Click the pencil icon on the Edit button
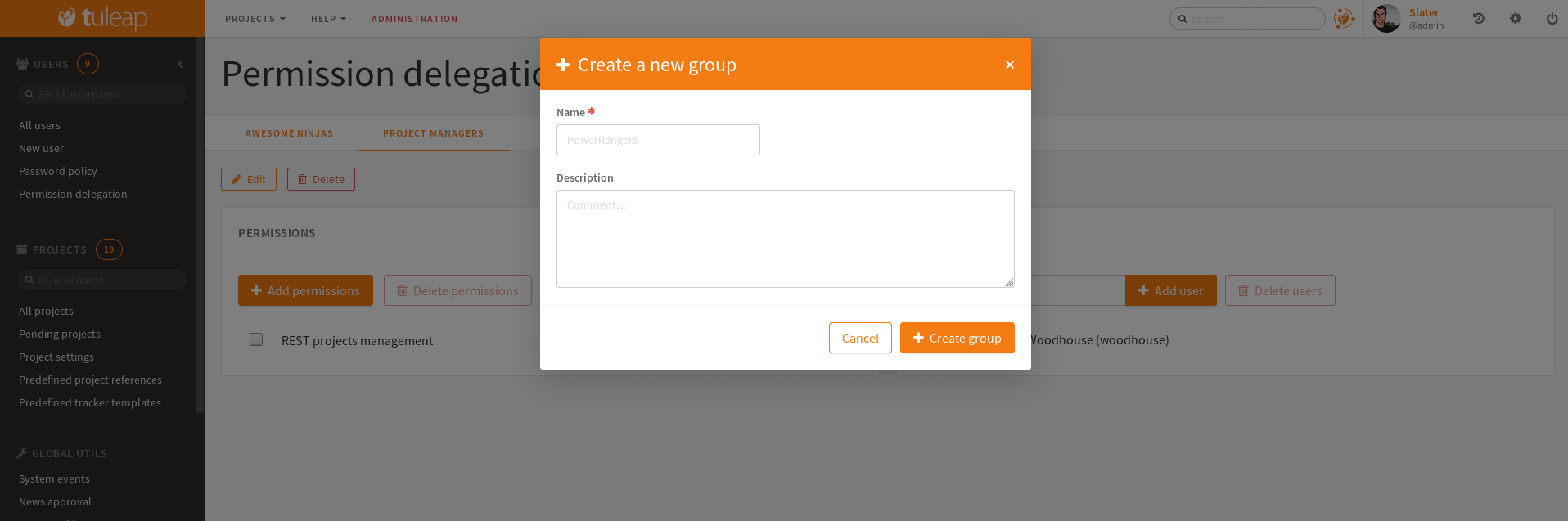Screen dimensions: 1568x521 [237, 179]
